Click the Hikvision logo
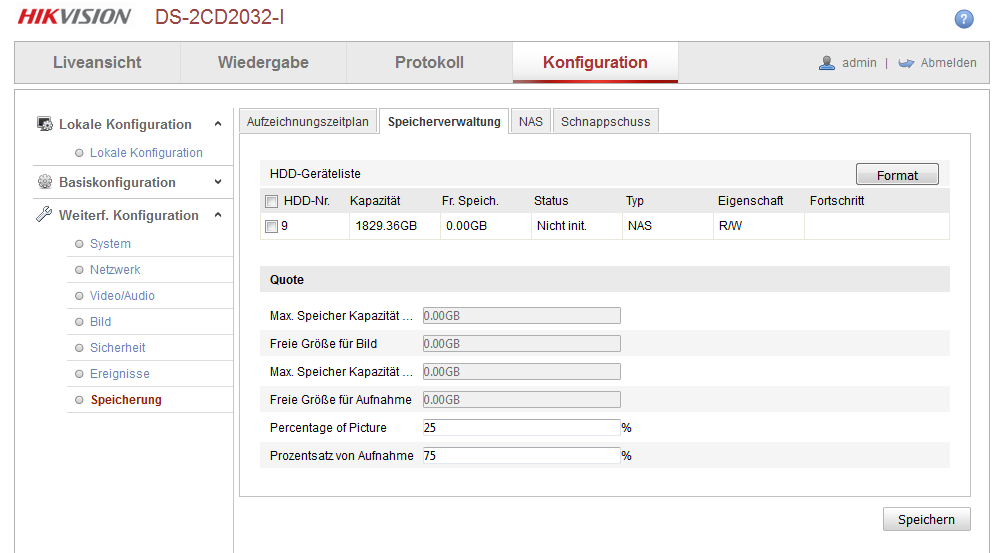1001x553 pixels. (x=74, y=17)
